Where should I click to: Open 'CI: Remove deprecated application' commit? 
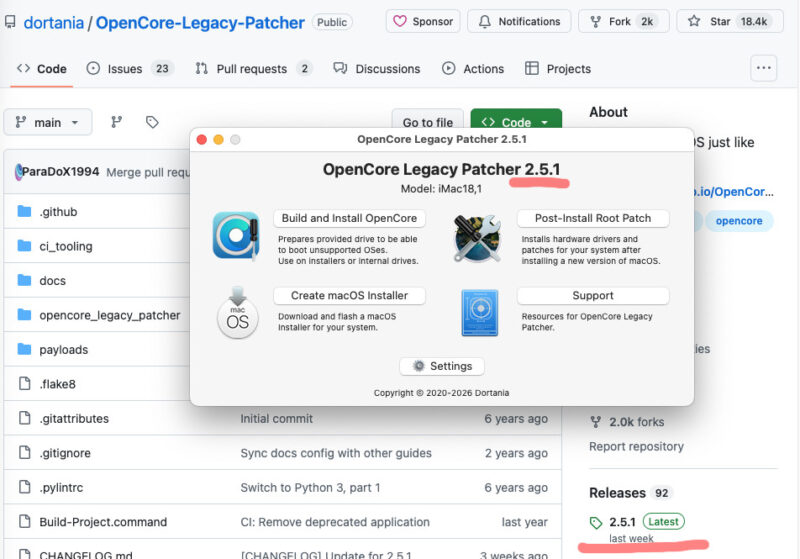point(335,522)
